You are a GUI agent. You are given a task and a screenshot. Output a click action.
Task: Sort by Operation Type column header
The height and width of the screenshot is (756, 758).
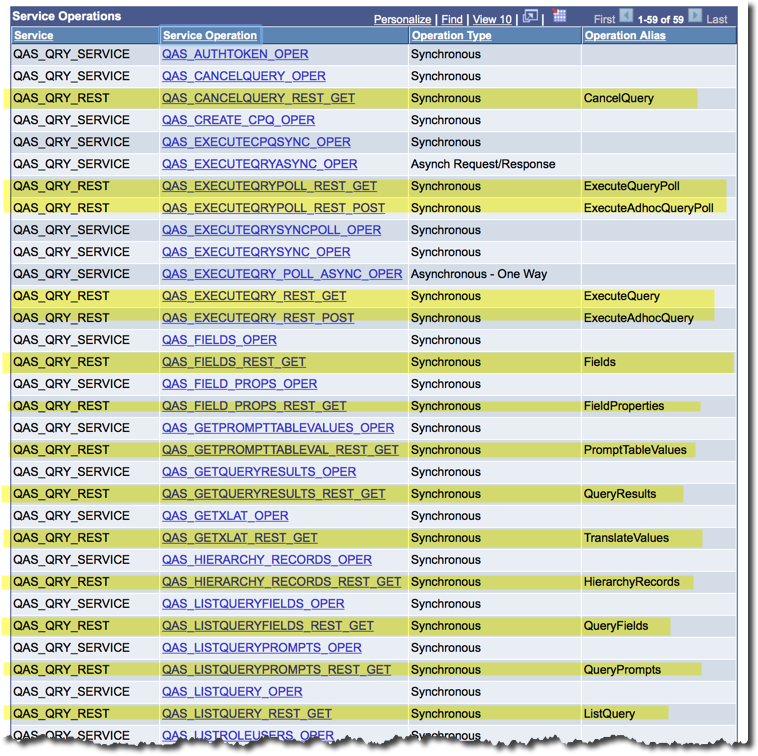pos(452,35)
